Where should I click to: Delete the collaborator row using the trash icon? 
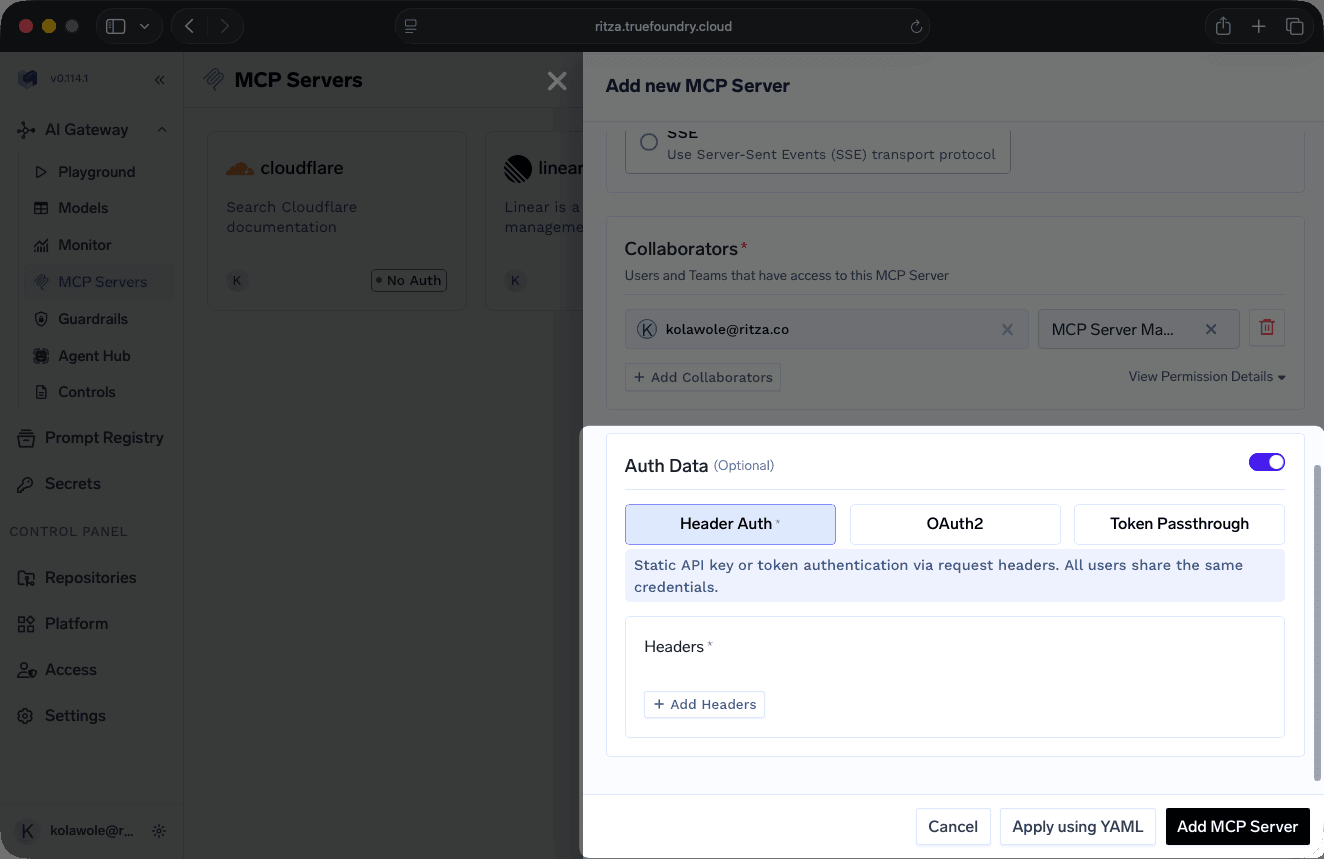point(1266,327)
